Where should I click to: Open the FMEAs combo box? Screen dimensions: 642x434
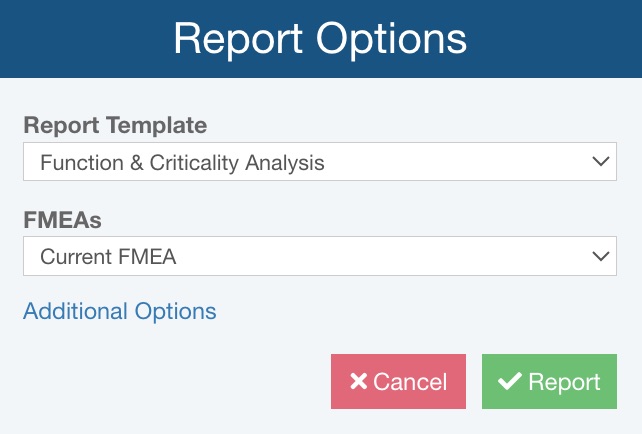(x=320, y=256)
